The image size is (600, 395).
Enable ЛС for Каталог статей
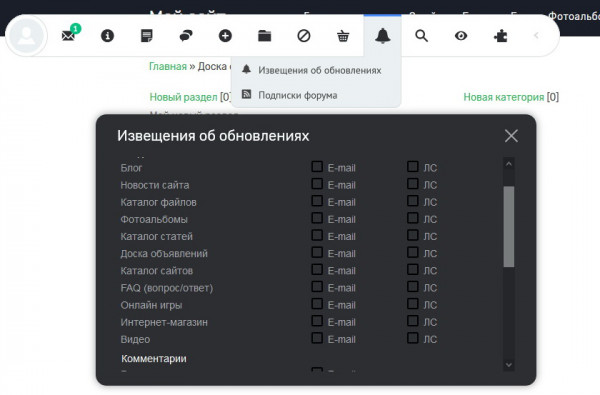(412, 235)
